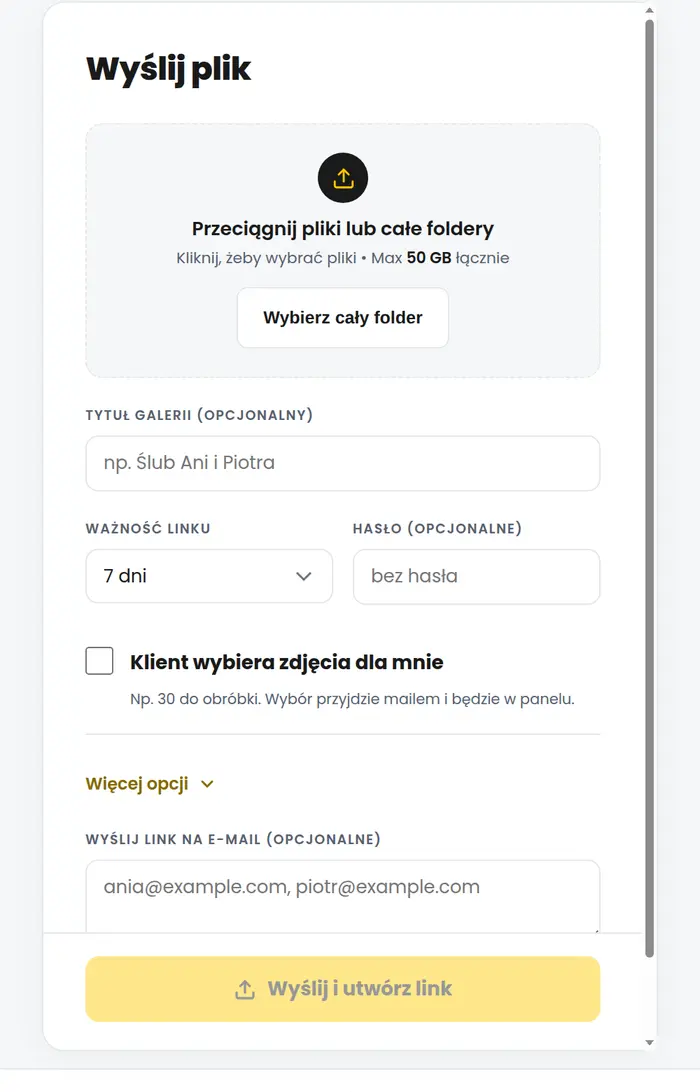The width and height of the screenshot is (700, 1092).
Task: Click the Przeciągnij pliki lub całe foldery text
Action: point(343,228)
